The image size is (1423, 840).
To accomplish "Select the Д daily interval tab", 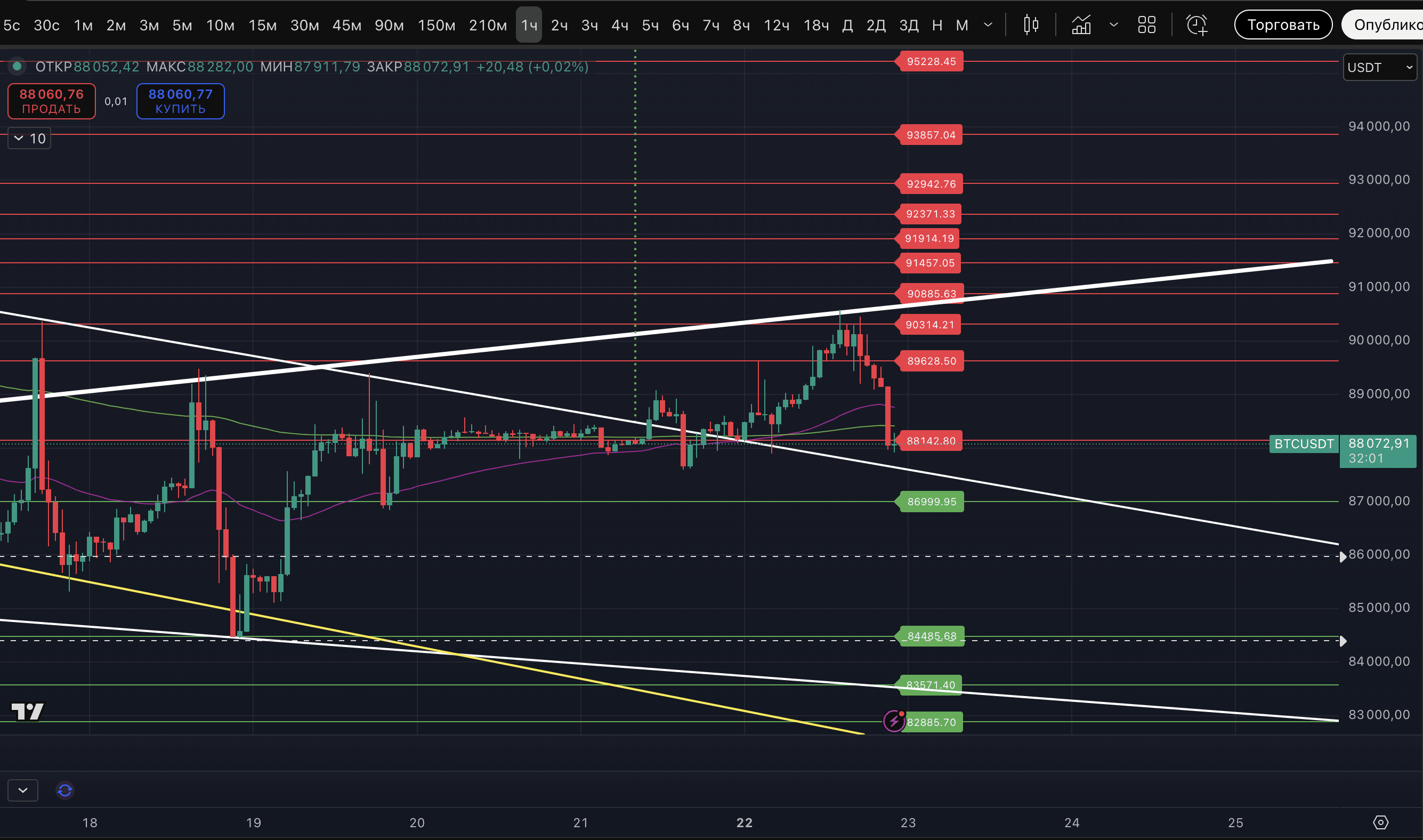I will [847, 25].
